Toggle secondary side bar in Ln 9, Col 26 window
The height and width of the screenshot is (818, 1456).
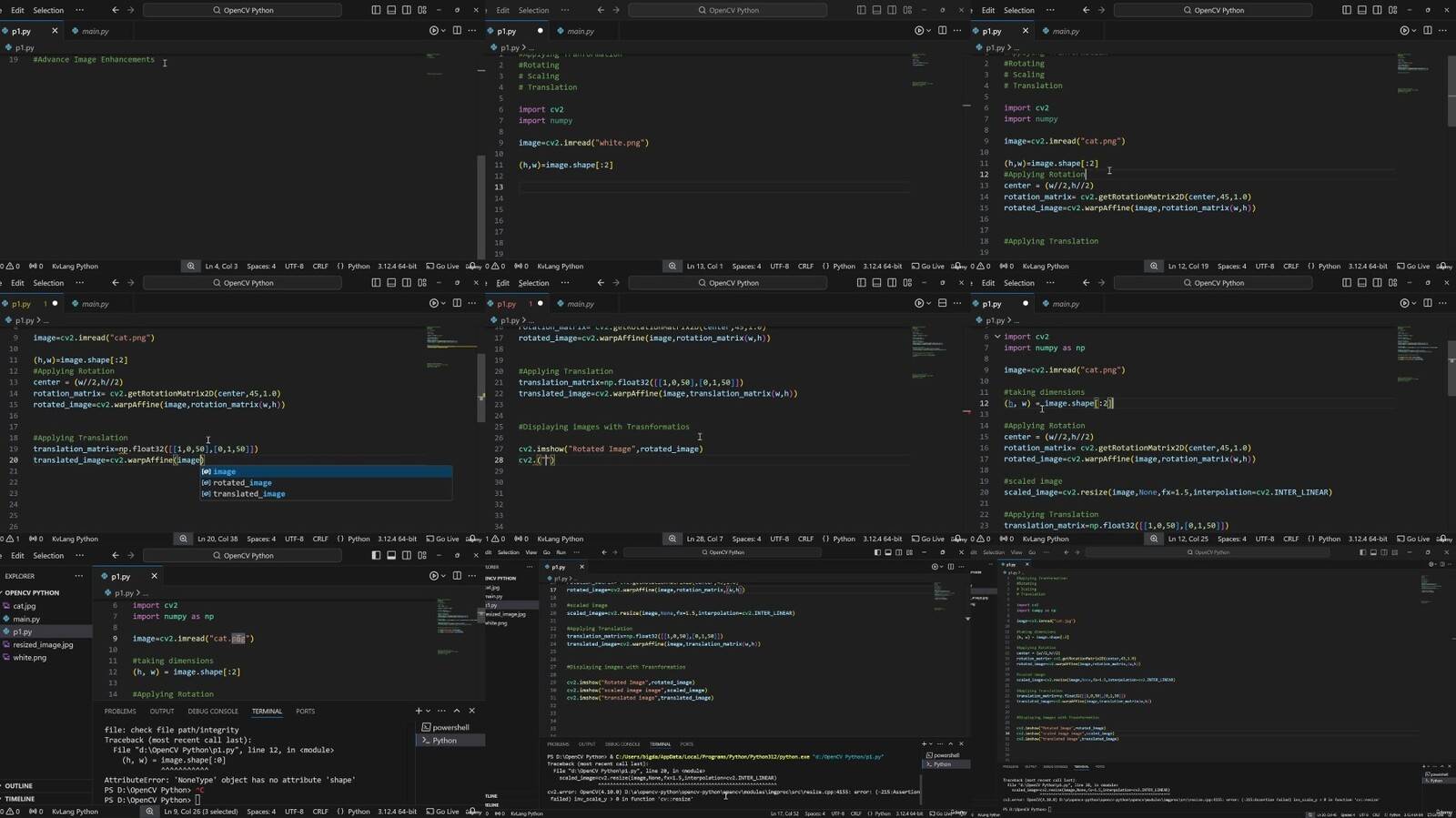click(x=407, y=555)
